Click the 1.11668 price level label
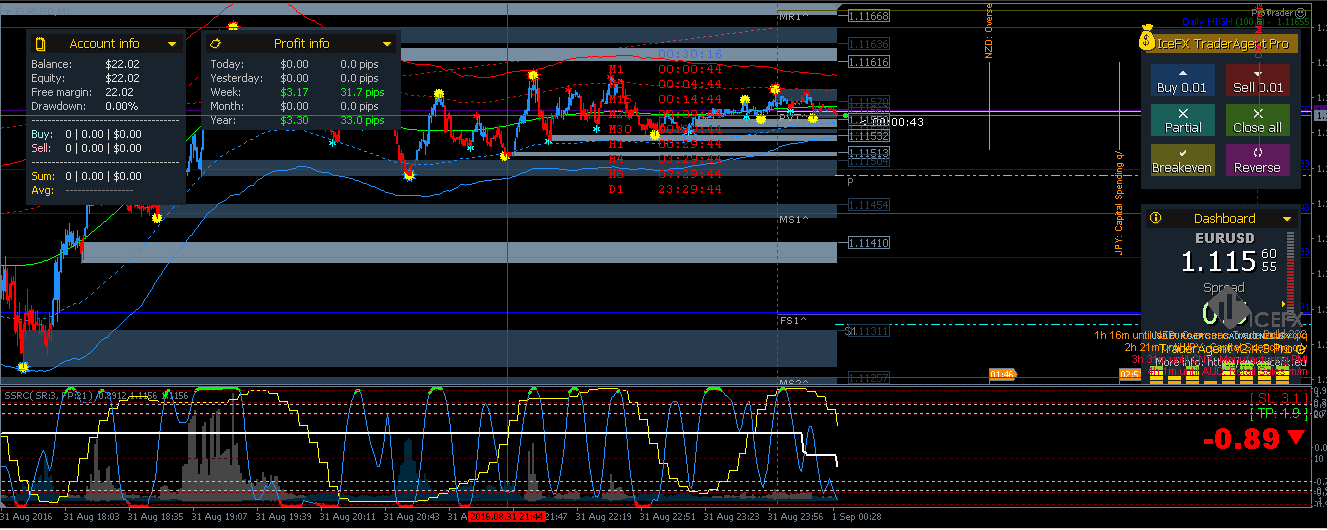Image resolution: width=1327 pixels, height=530 pixels. [868, 16]
